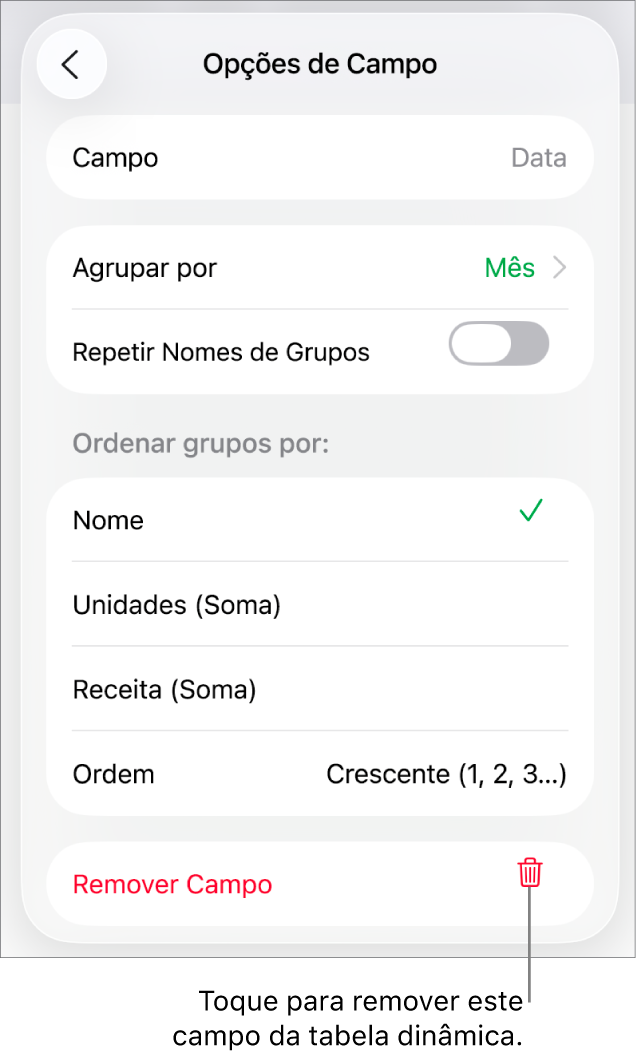Tap Remover Campo to remove the field

(x=171, y=884)
